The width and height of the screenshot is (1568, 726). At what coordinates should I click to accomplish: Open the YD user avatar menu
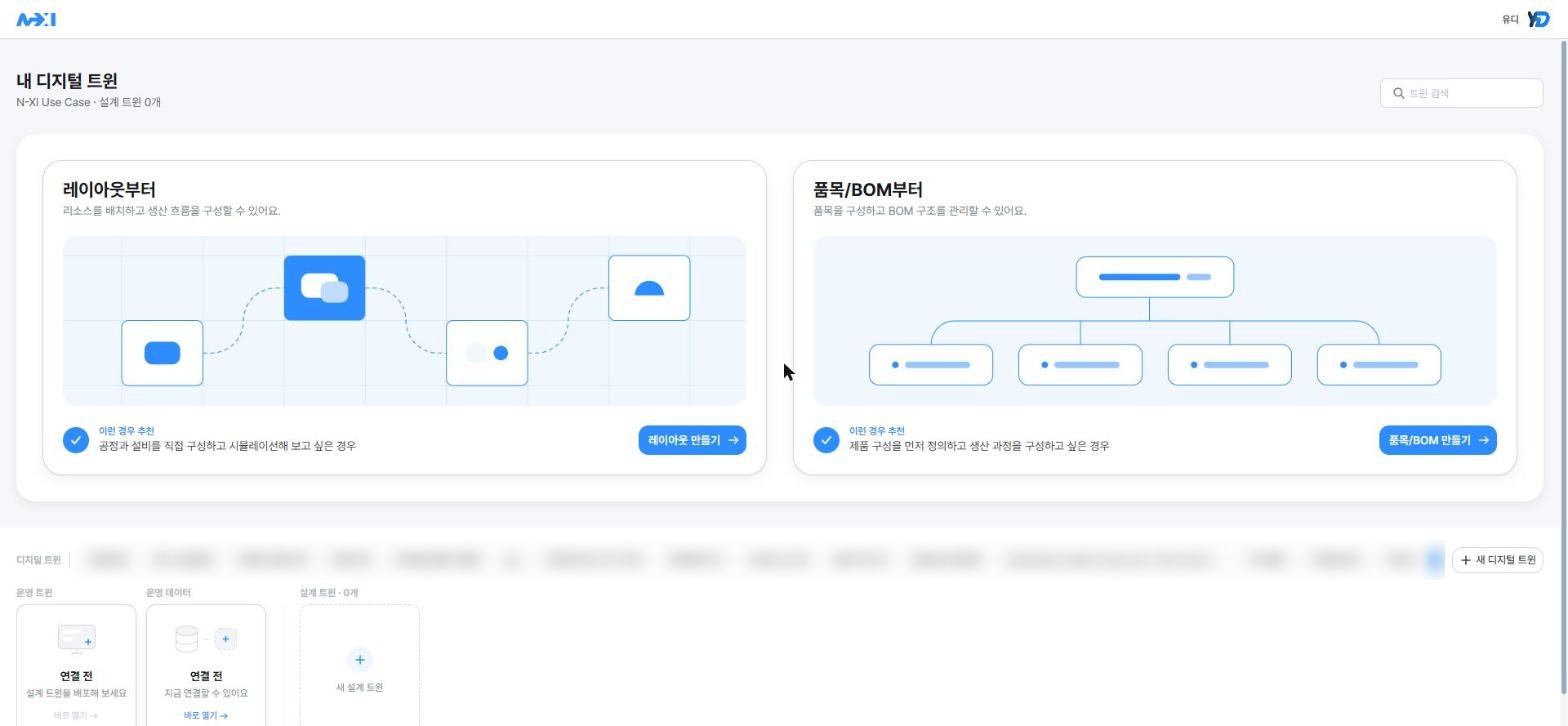(x=1538, y=19)
